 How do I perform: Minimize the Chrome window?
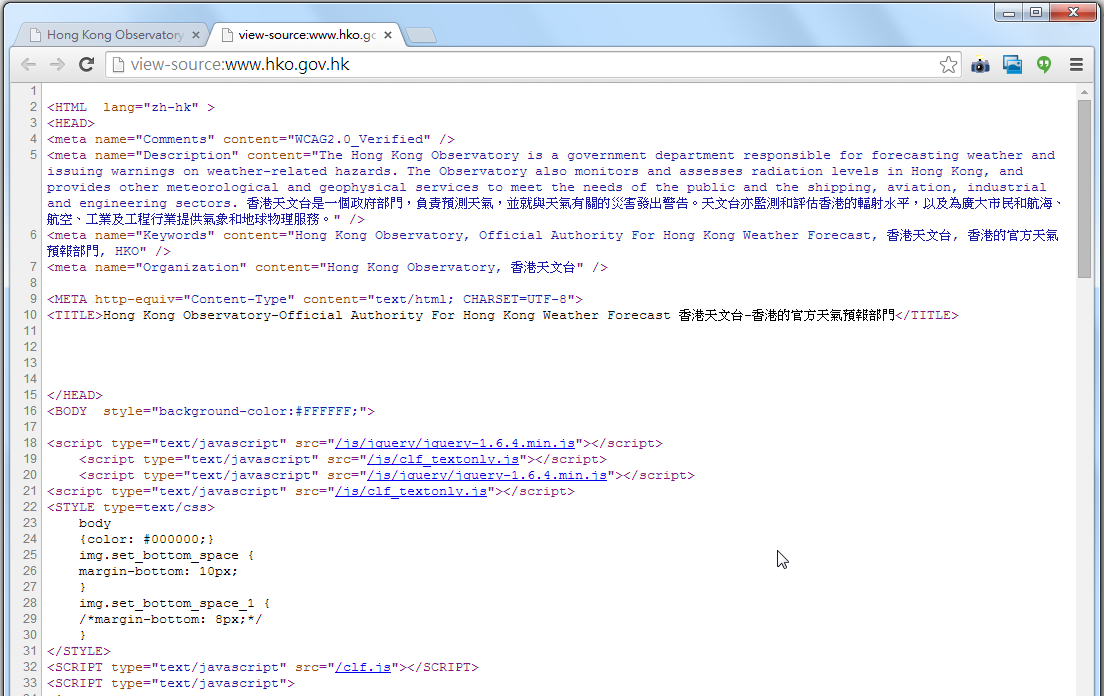1008,12
